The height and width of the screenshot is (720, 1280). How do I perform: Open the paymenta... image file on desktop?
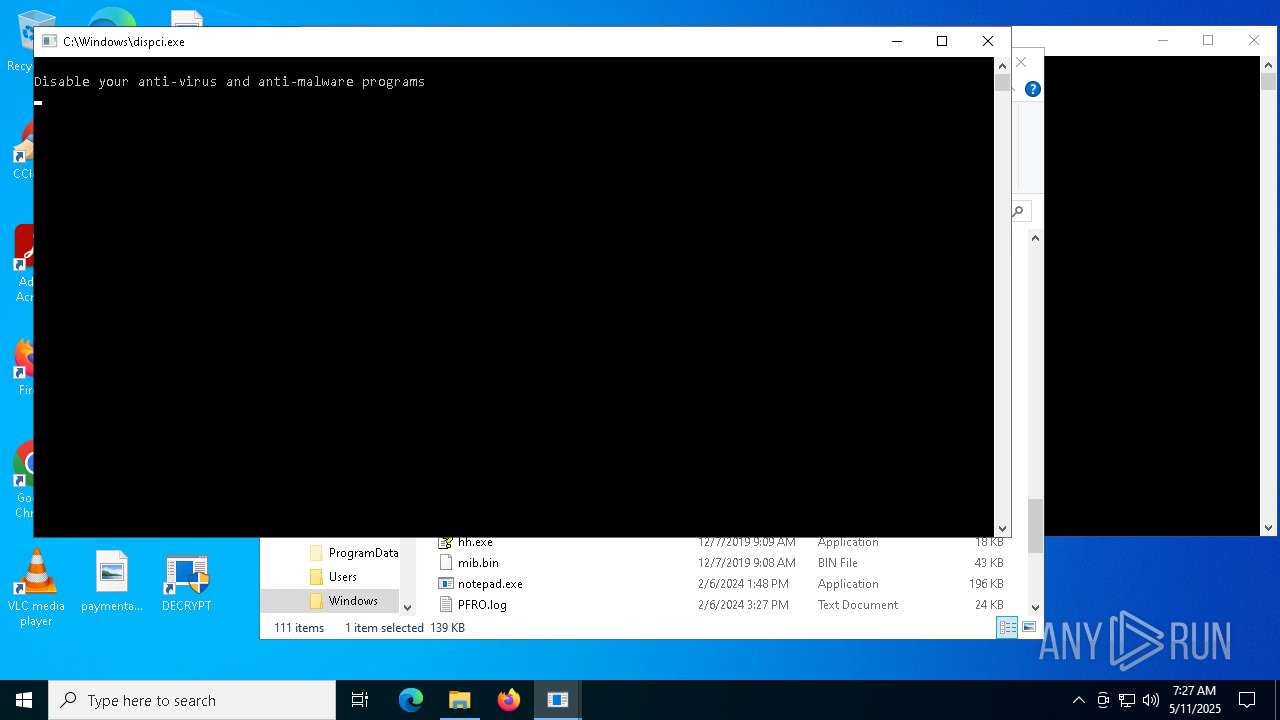pyautogui.click(x=112, y=582)
